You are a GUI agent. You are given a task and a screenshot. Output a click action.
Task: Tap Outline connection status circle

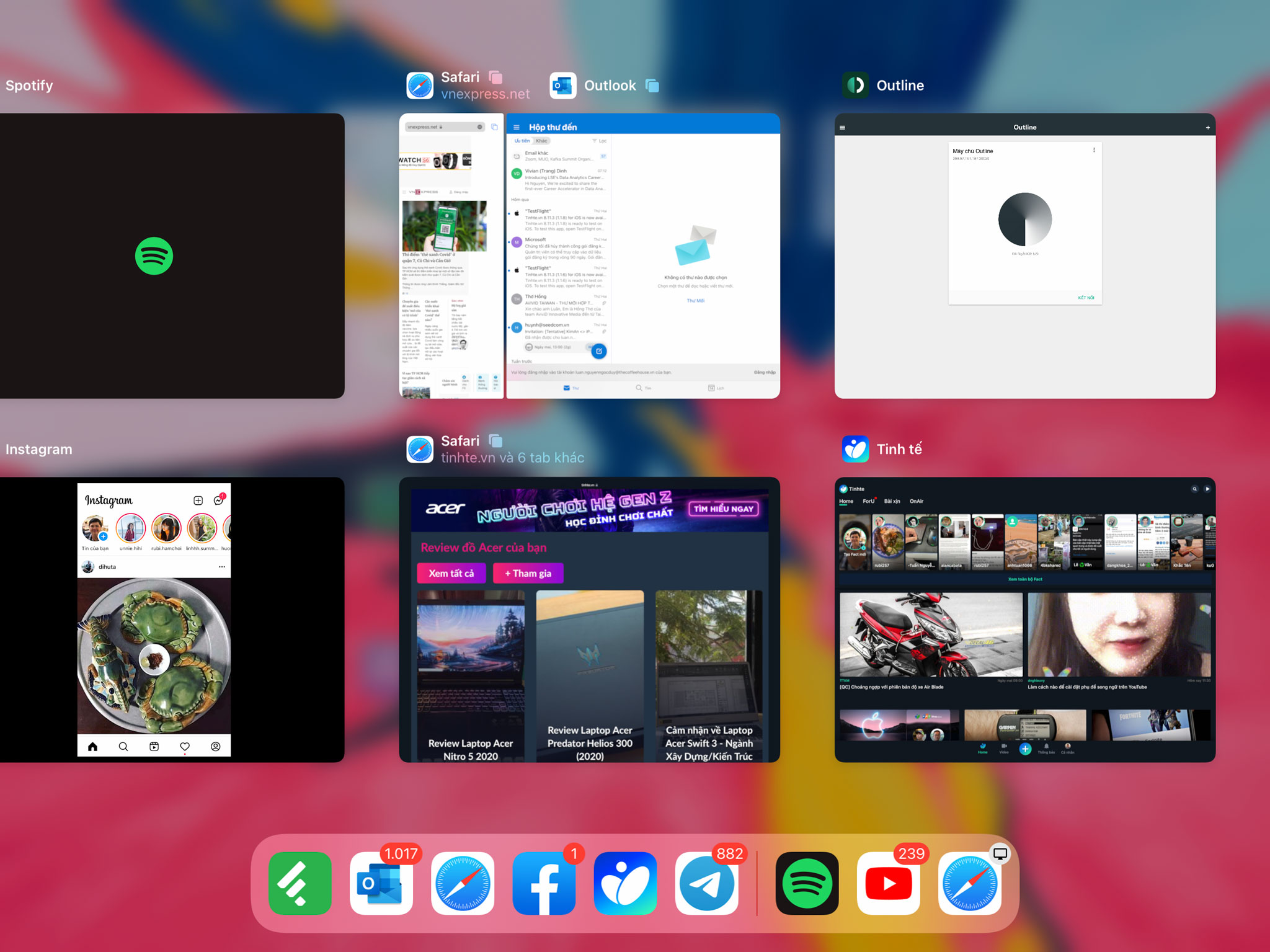tap(1025, 220)
